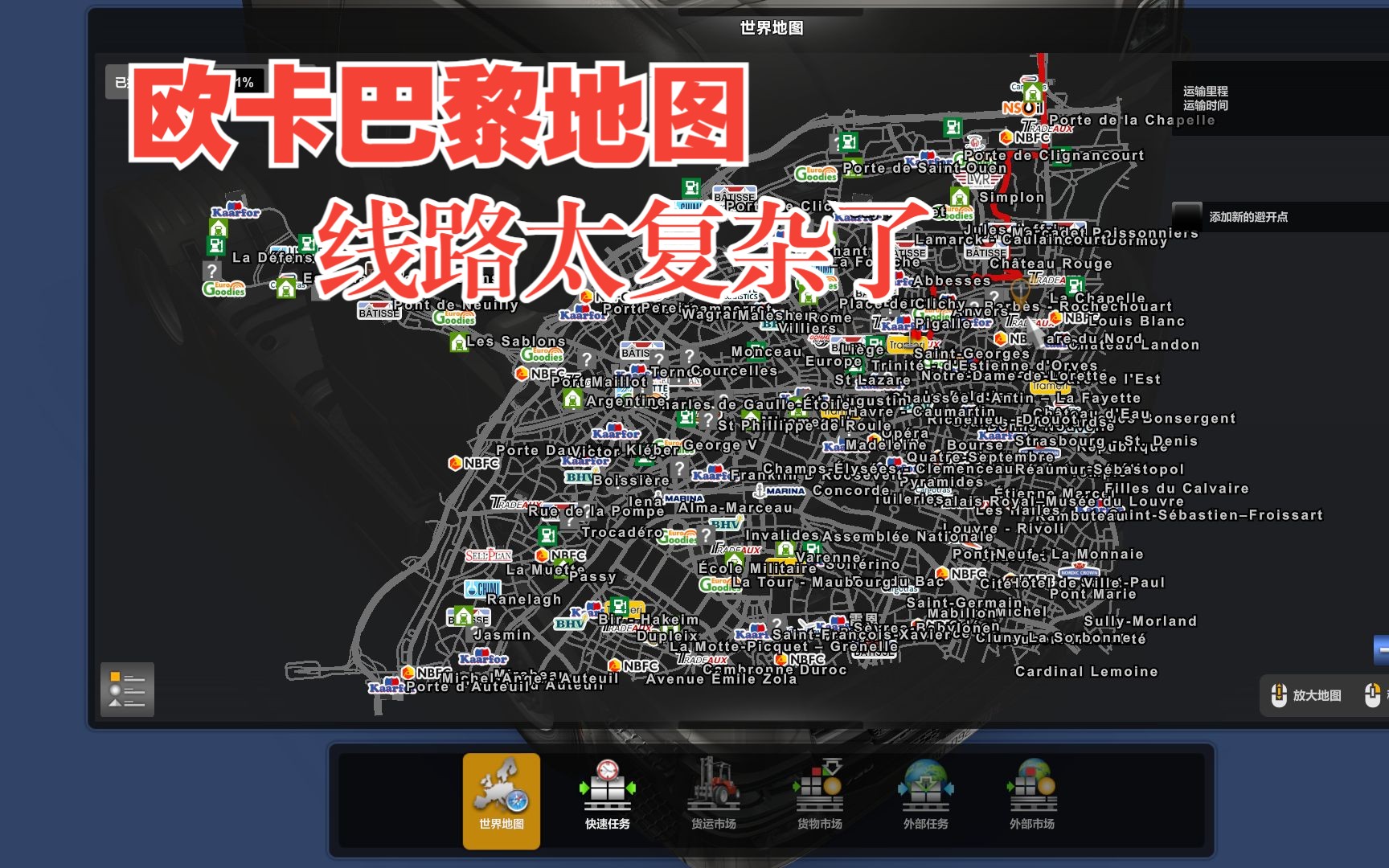
Task: Select the Ranelagh map label
Action: [524, 599]
